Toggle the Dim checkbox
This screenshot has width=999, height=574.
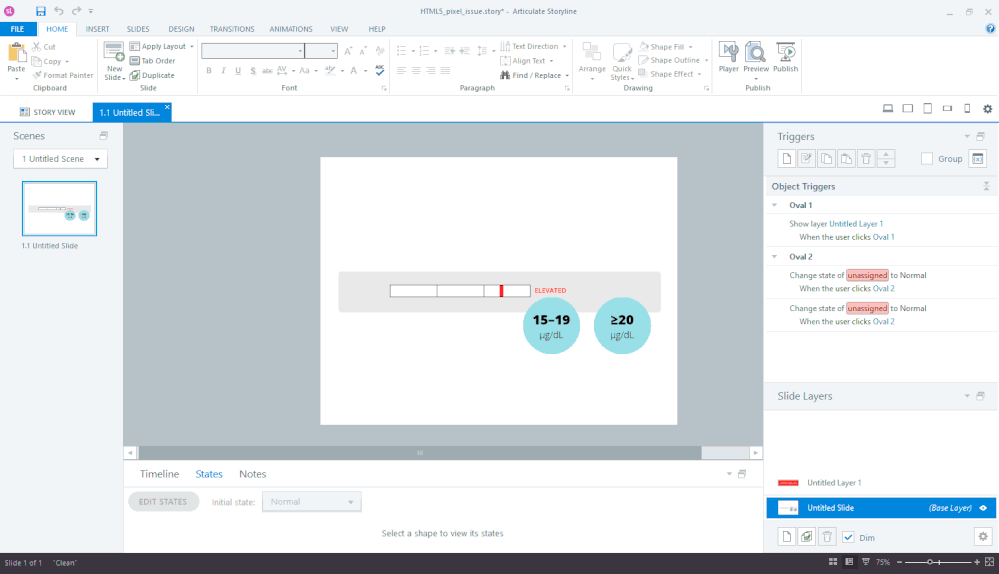[x=848, y=537]
